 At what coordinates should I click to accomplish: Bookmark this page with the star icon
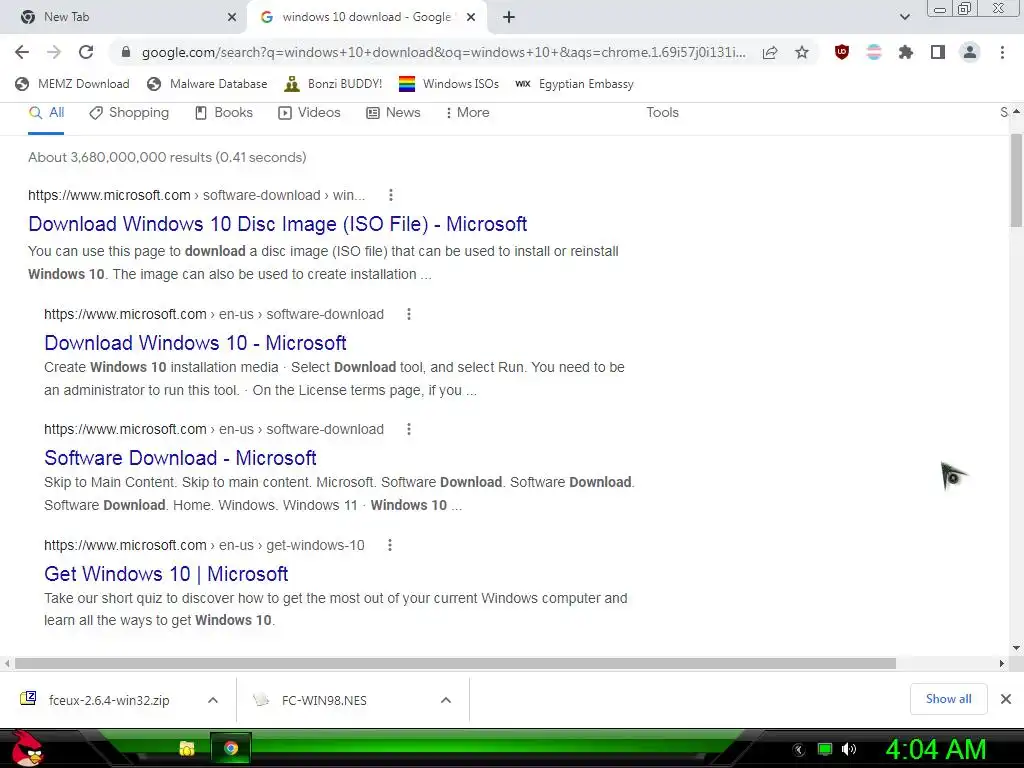[x=802, y=52]
